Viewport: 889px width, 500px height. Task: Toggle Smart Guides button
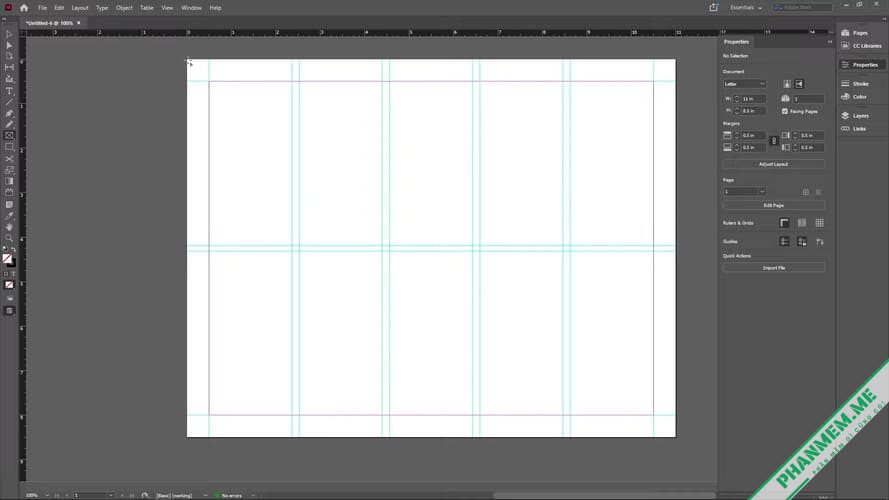click(x=820, y=241)
